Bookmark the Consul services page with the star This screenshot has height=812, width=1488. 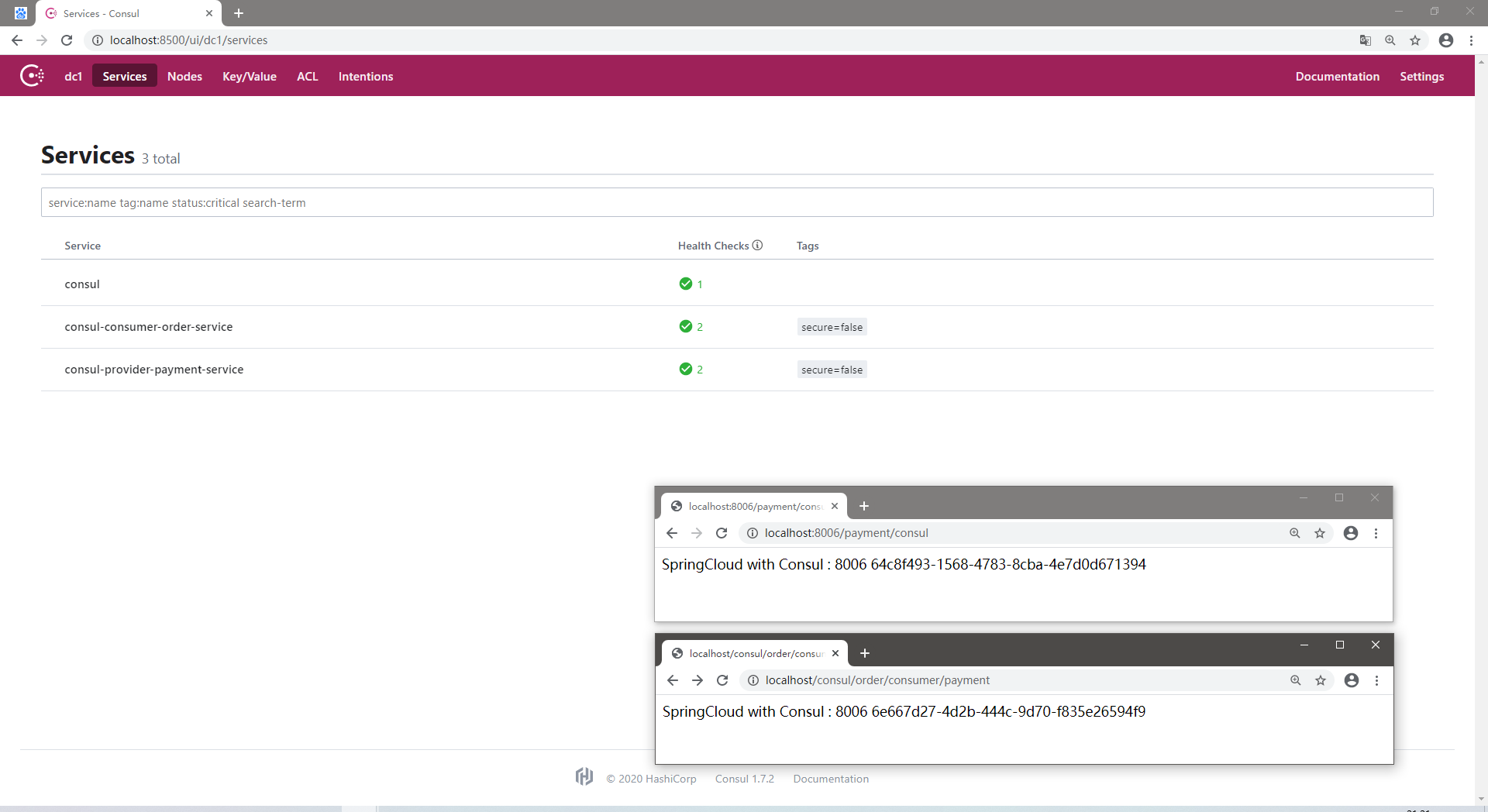1415,40
